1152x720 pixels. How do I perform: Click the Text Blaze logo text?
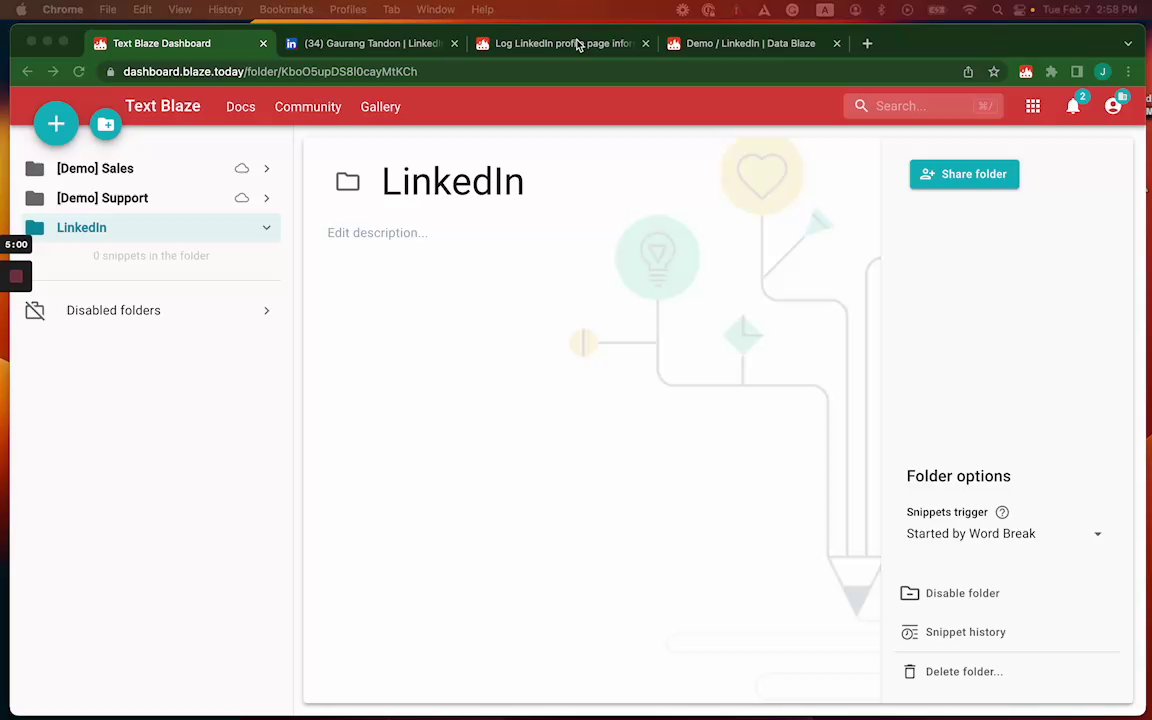click(x=162, y=106)
